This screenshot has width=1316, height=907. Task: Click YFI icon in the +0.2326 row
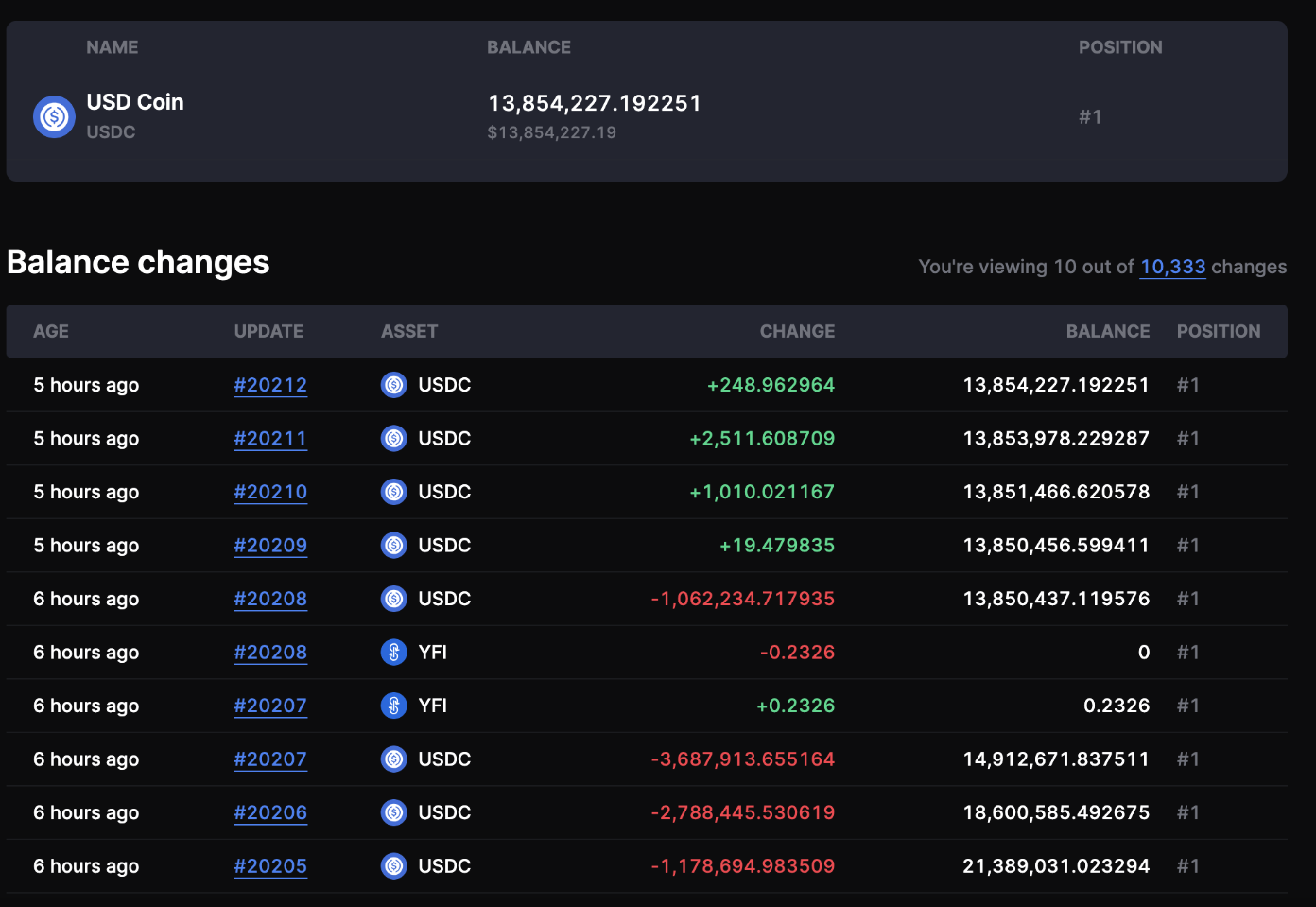(393, 706)
